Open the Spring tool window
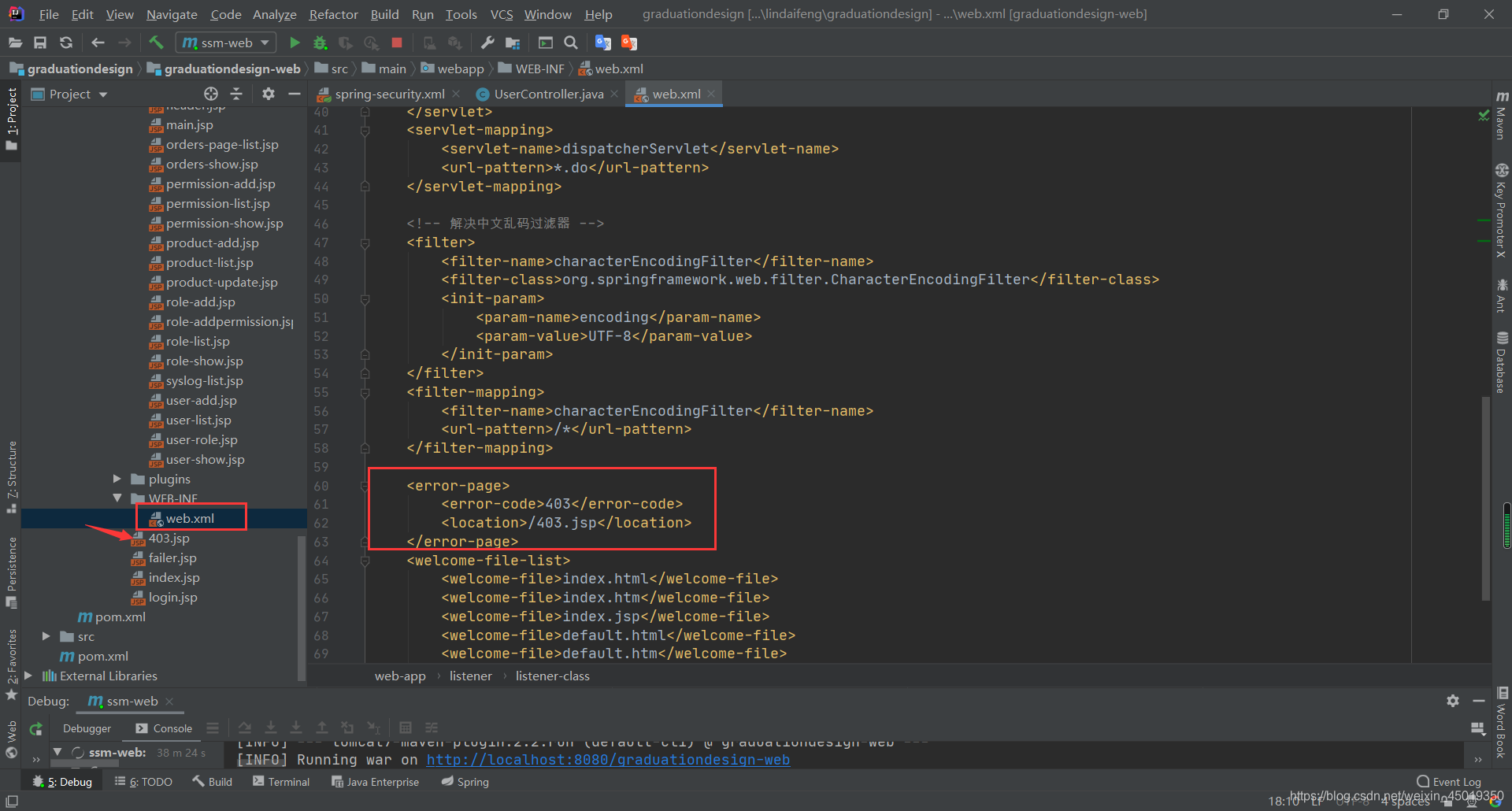Screen dimensions: 1512x811 pyautogui.click(x=465, y=782)
